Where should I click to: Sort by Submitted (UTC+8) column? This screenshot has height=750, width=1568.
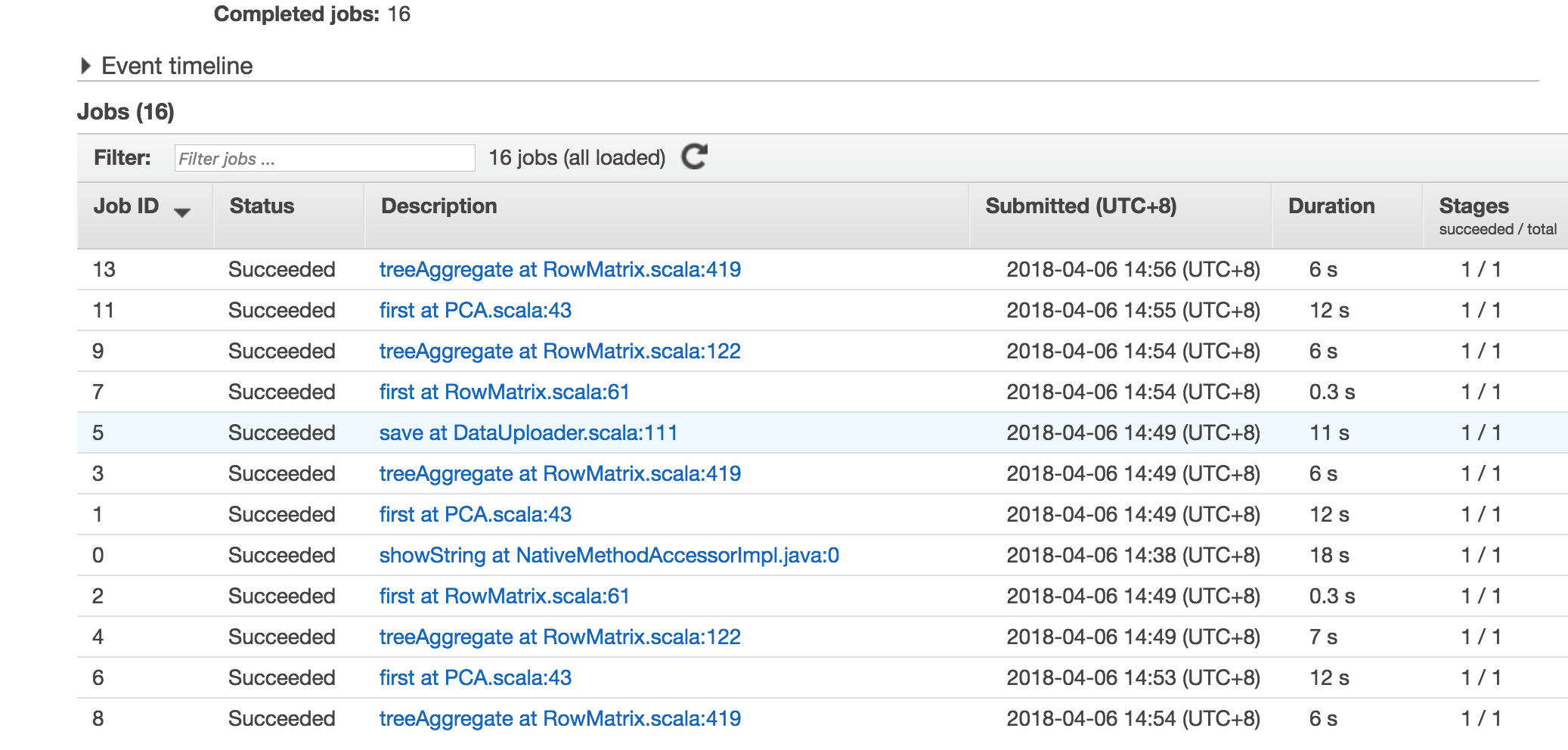1080,206
